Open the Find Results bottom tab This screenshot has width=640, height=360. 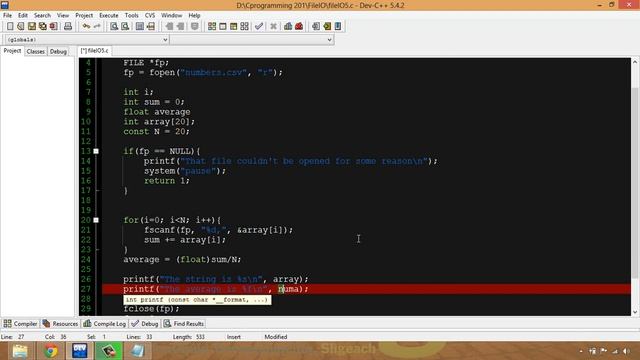184,324
